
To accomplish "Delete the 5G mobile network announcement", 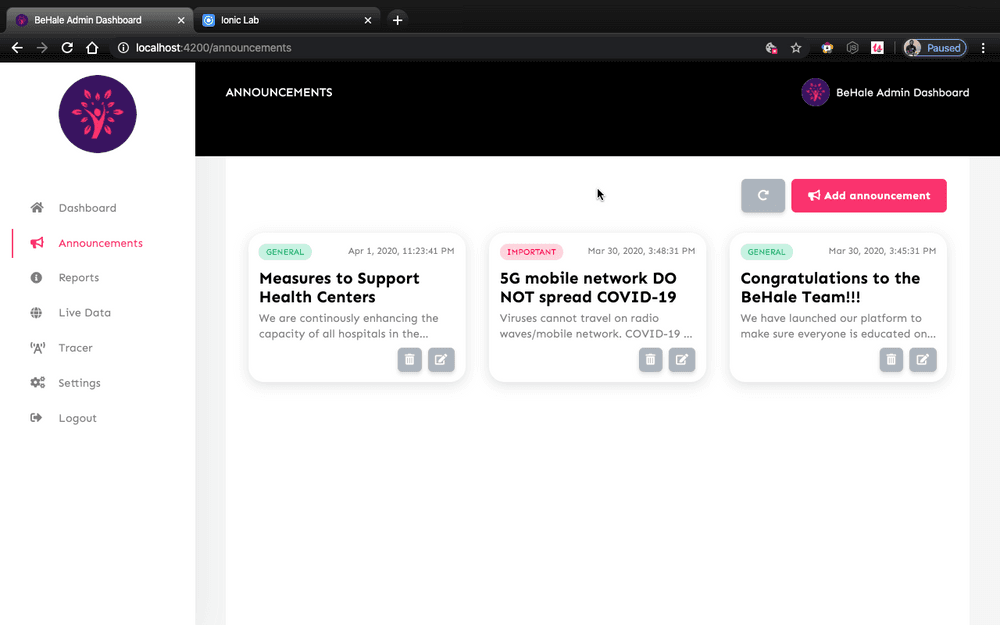I will click(x=650, y=360).
